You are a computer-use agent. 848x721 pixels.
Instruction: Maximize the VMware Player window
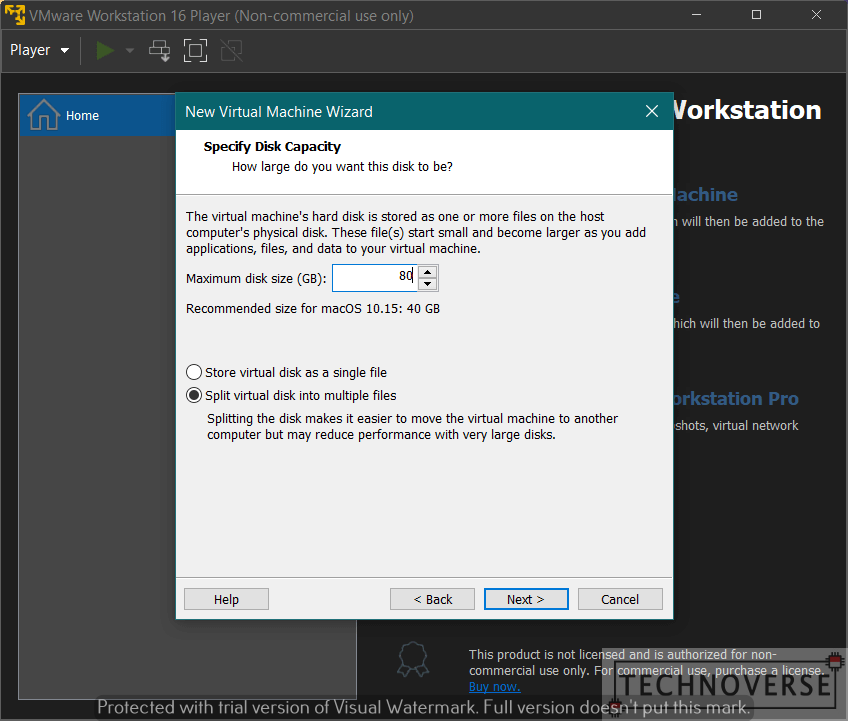pos(757,15)
